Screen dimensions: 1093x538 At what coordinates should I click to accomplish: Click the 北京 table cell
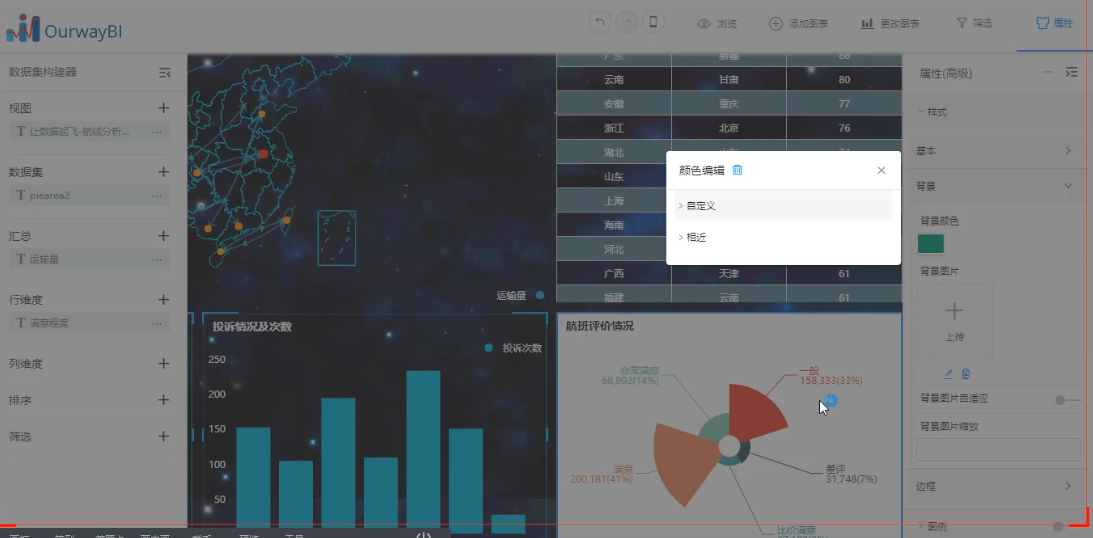pos(728,128)
